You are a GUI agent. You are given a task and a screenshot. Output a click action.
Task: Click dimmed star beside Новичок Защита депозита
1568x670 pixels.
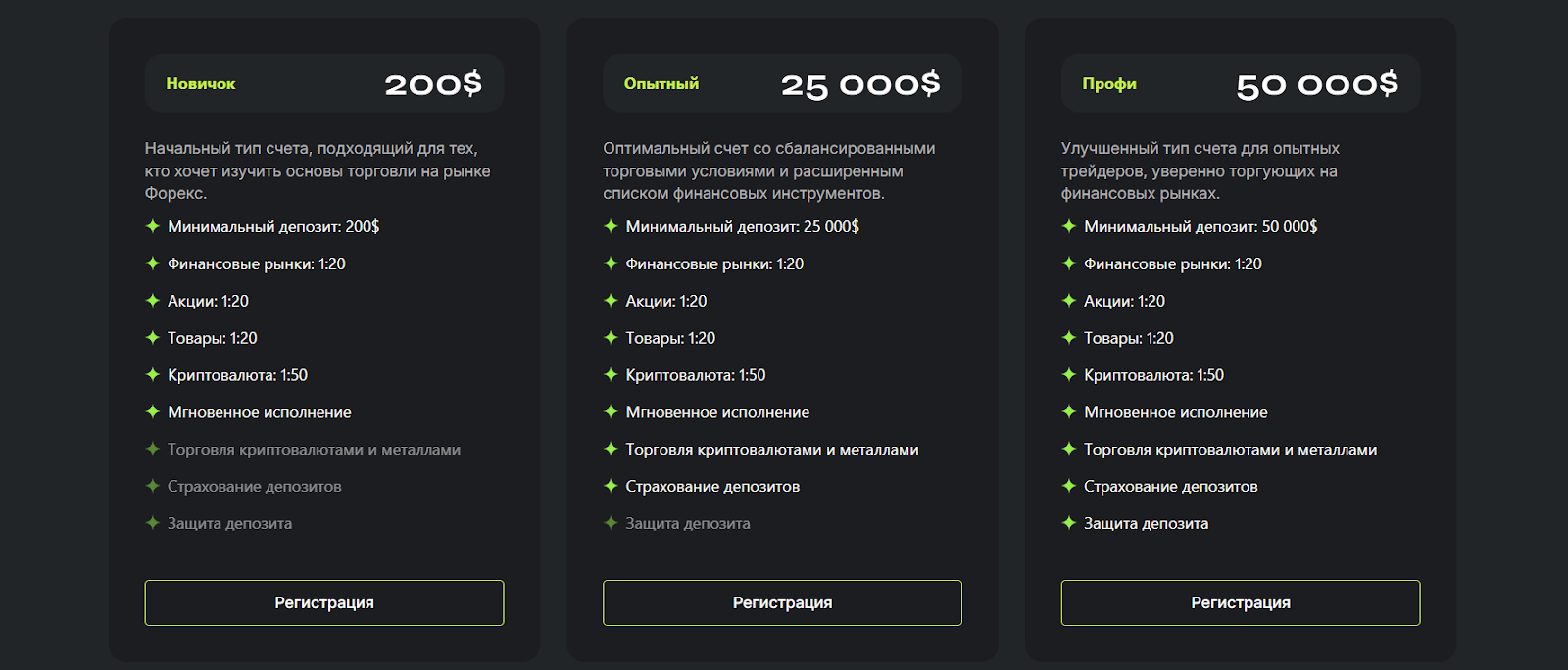tap(153, 523)
